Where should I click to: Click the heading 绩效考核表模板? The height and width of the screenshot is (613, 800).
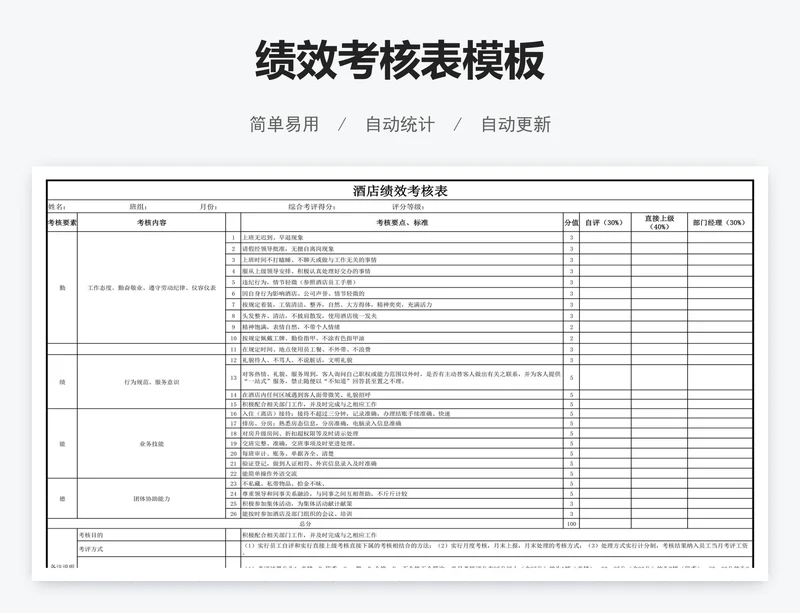tap(400, 60)
